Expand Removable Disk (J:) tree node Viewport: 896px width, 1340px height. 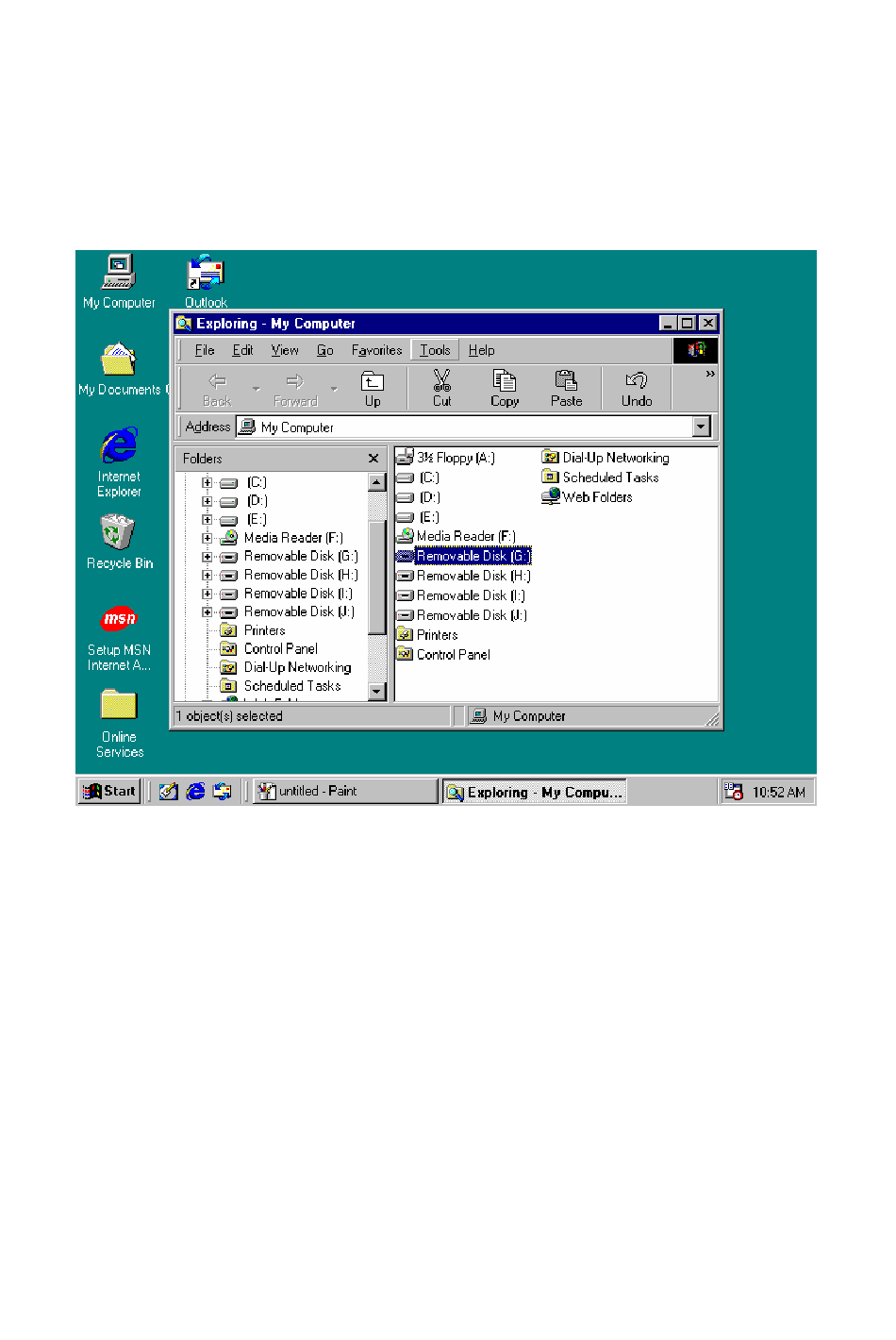(x=207, y=611)
